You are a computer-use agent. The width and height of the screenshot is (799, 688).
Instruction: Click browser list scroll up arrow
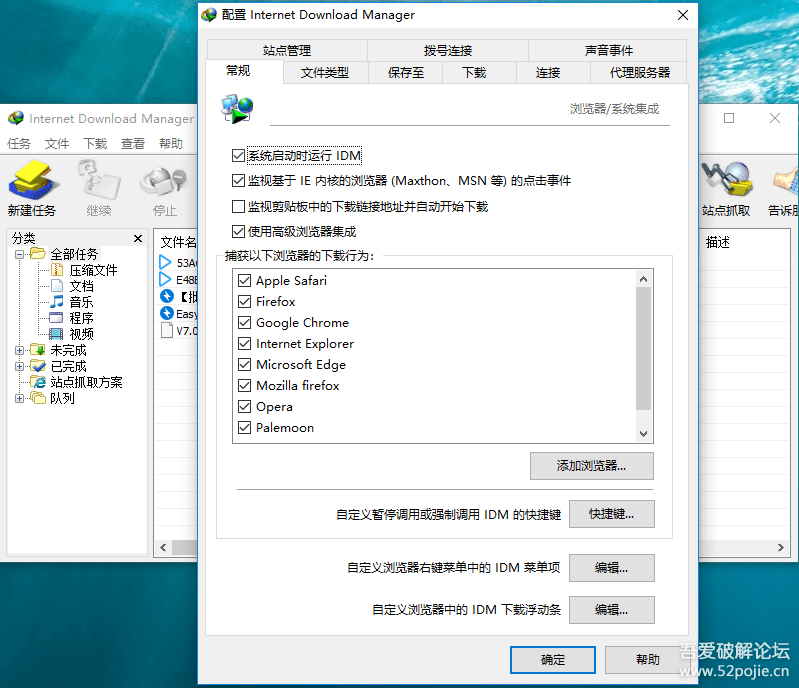pyautogui.click(x=644, y=279)
